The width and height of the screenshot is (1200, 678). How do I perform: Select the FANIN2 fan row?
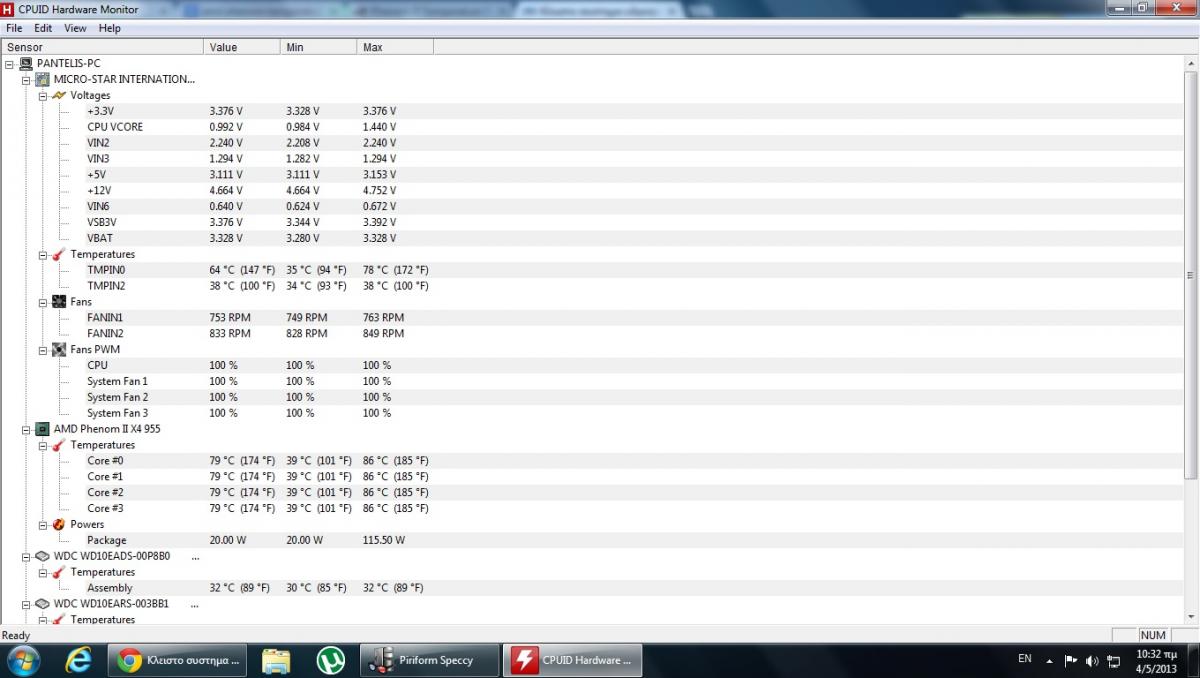pyautogui.click(x=591, y=333)
